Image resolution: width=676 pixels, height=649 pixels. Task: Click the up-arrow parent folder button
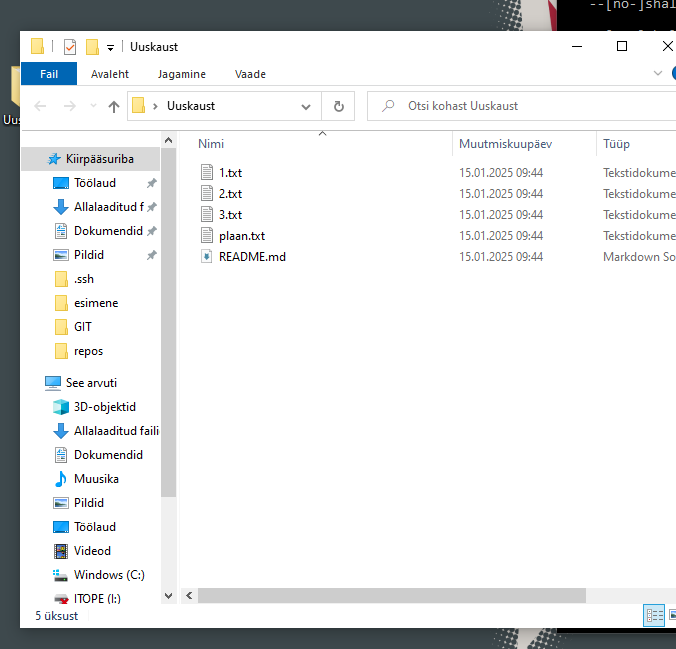pos(114,106)
